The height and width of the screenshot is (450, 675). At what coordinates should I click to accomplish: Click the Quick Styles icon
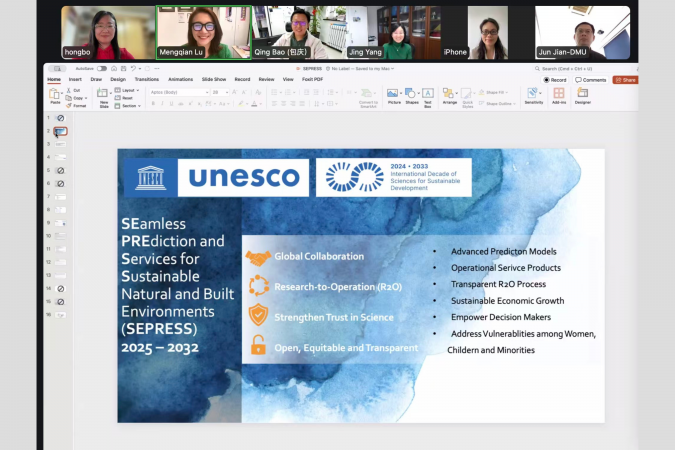(466, 93)
